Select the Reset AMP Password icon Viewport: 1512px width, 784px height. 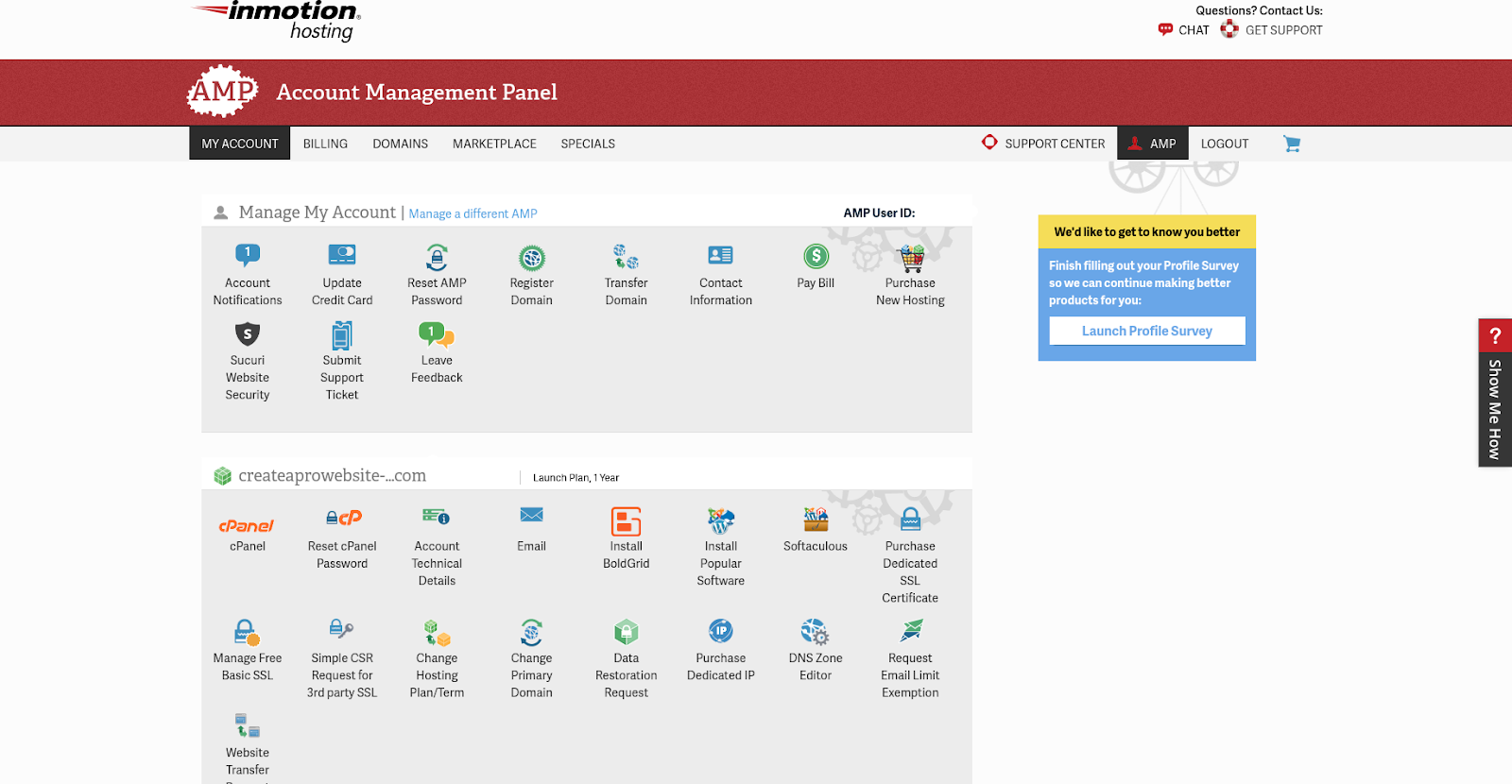(437, 256)
